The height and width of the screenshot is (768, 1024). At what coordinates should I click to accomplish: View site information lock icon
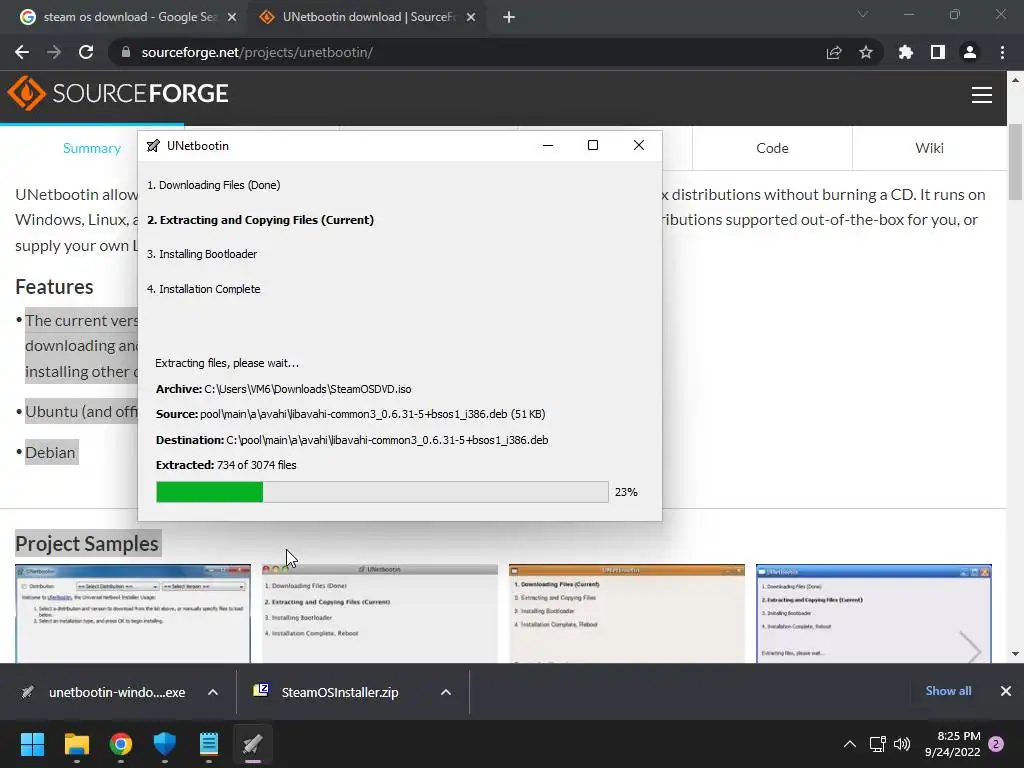pos(125,52)
